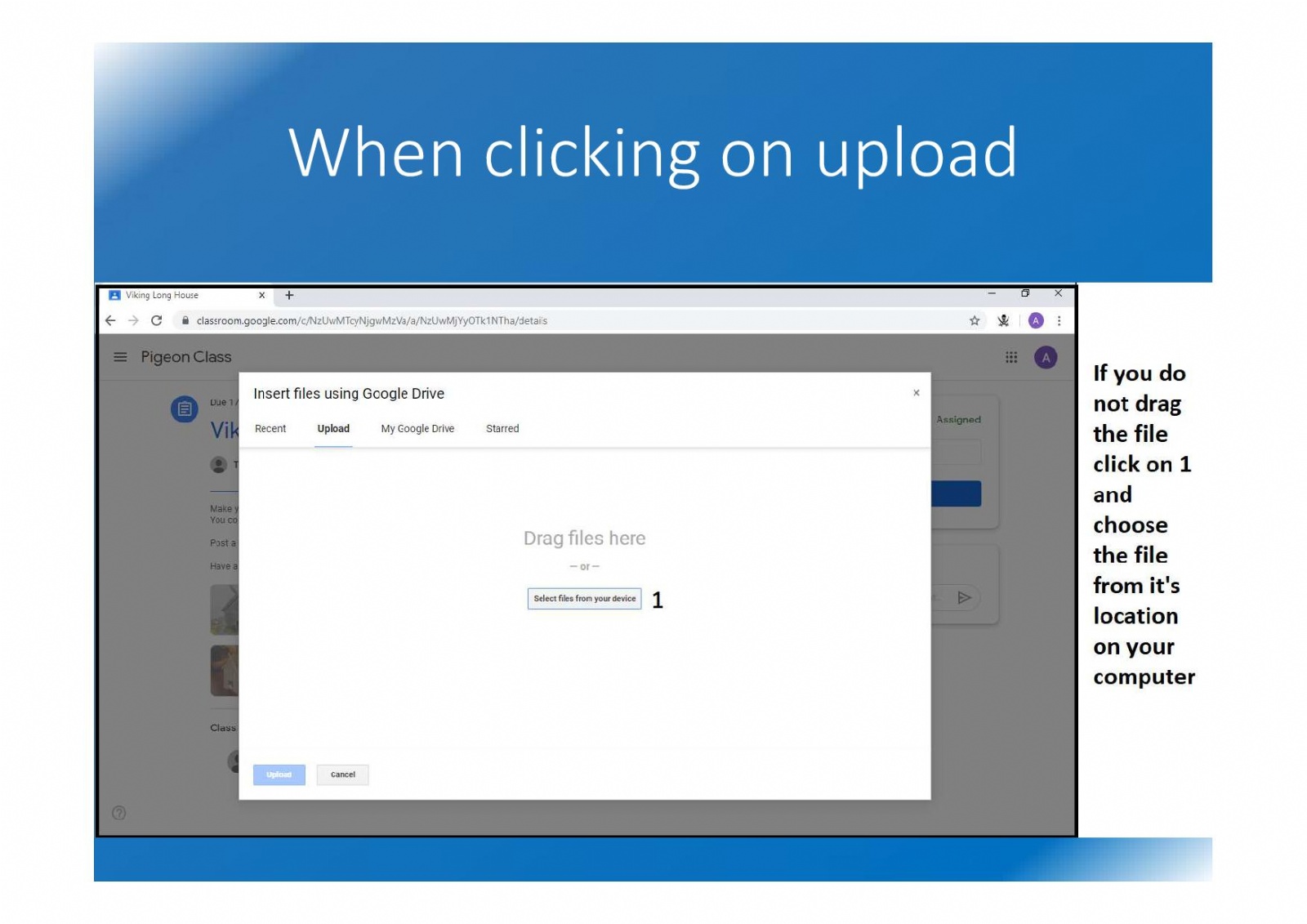Click the help question mark icon
This screenshot has height=924, width=1307.
pyautogui.click(x=119, y=812)
